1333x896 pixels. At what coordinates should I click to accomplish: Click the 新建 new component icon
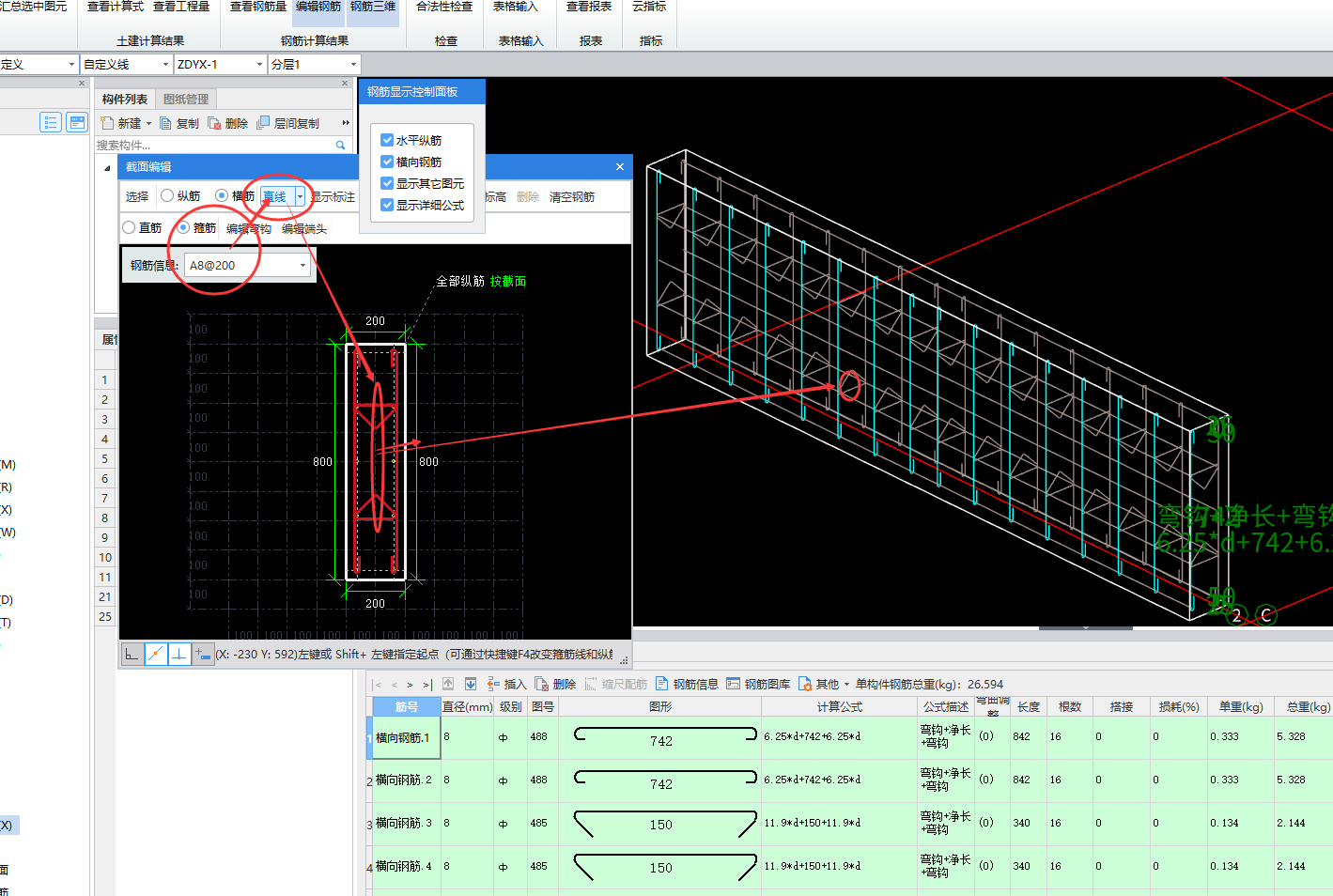point(107,123)
